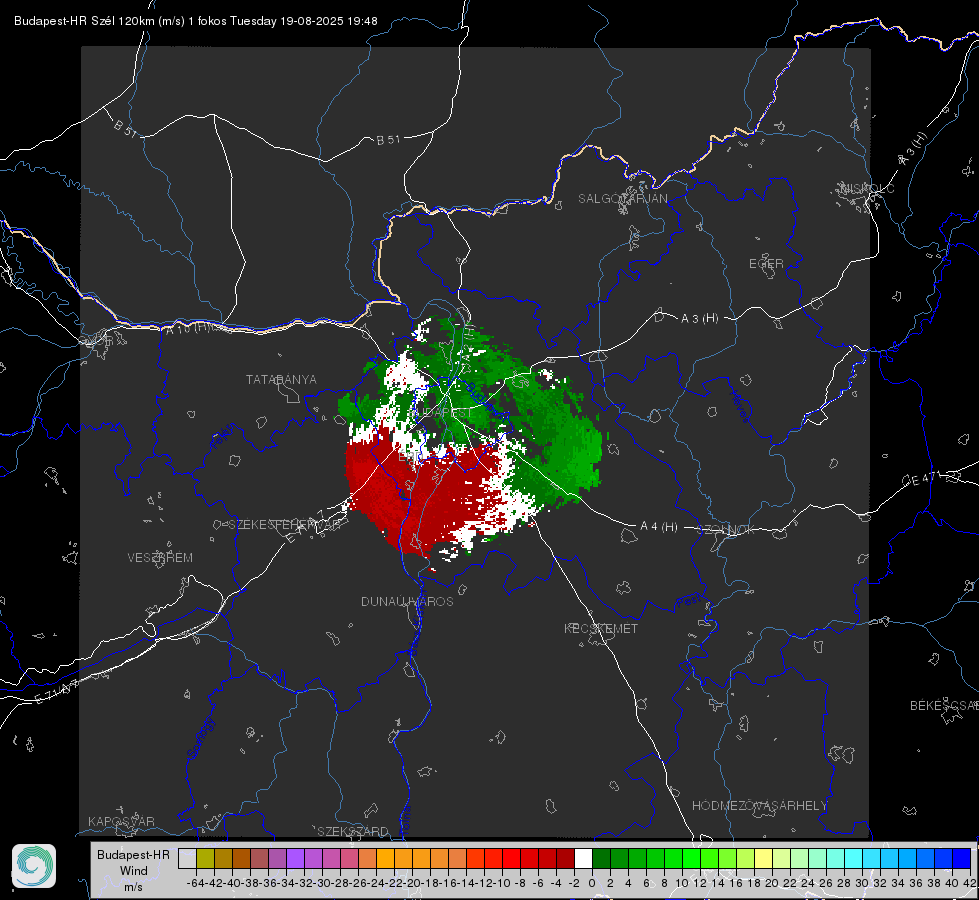Image resolution: width=979 pixels, height=900 pixels.
Task: Pick the bright green swatch between 10 and 12
Action: 691,858
